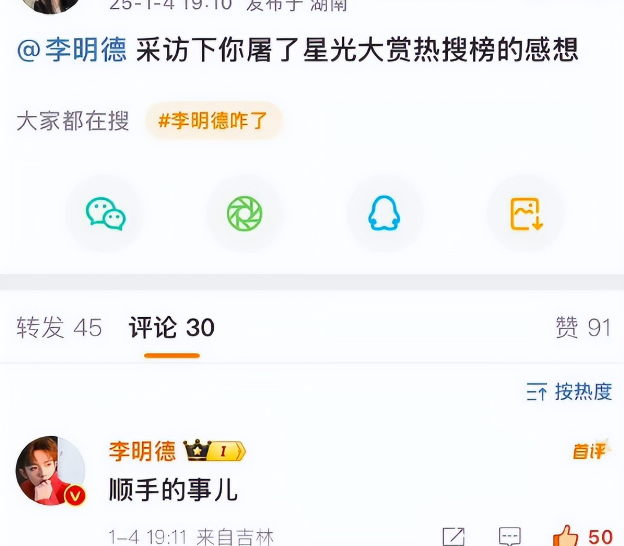Open the crown level badge beside 李明德
The width and height of the screenshot is (624, 546).
214,451
